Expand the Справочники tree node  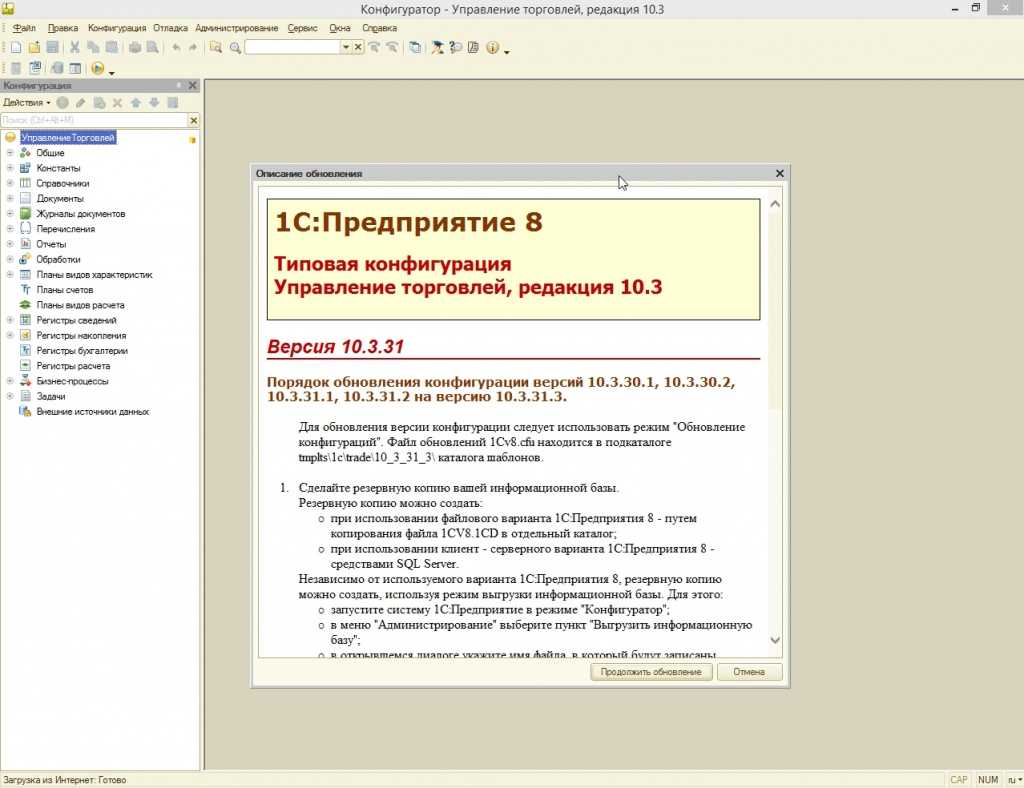(10, 183)
